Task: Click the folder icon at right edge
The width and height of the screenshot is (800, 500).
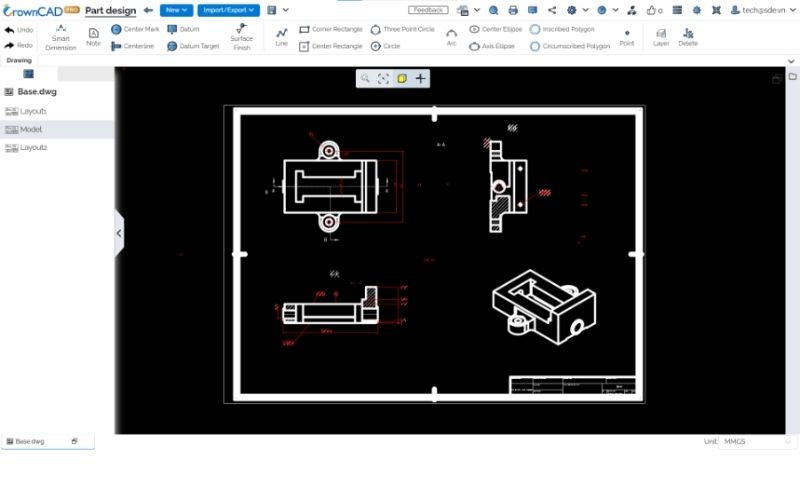Action: click(792, 77)
